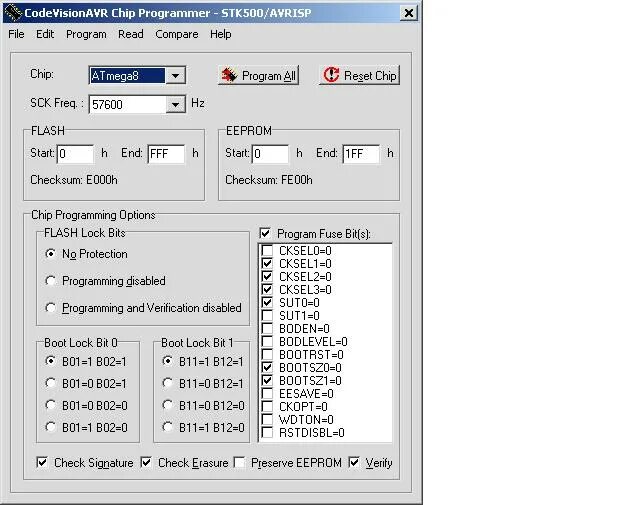Toggle the SUT0=0 fuse checkbox

coord(267,303)
